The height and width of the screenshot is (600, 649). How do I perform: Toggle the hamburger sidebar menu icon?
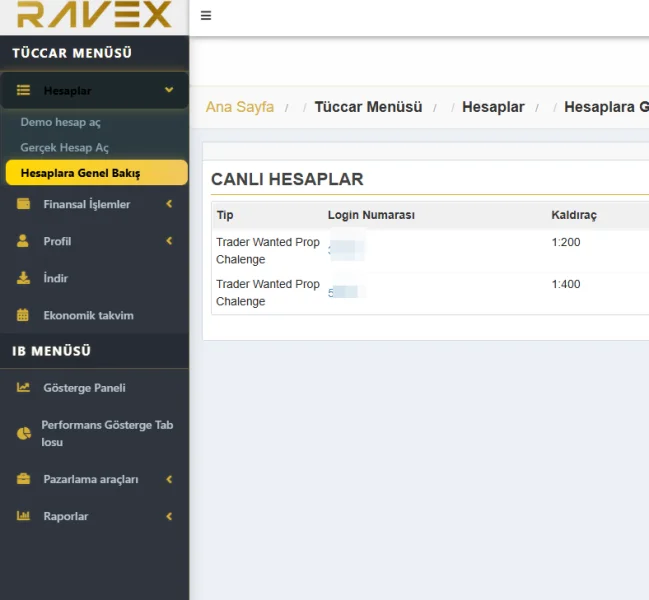pos(206,16)
